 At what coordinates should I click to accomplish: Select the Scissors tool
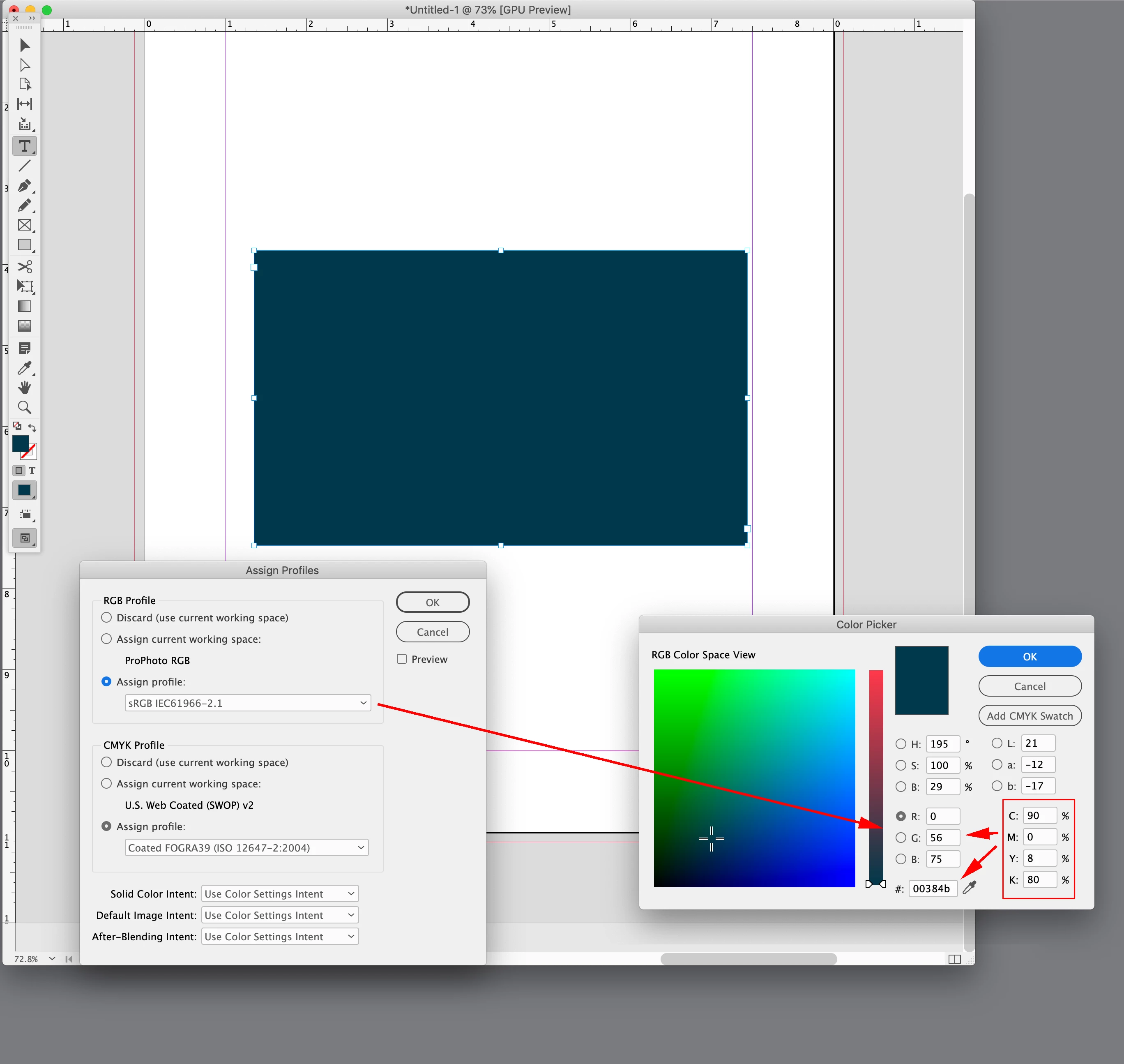[24, 267]
